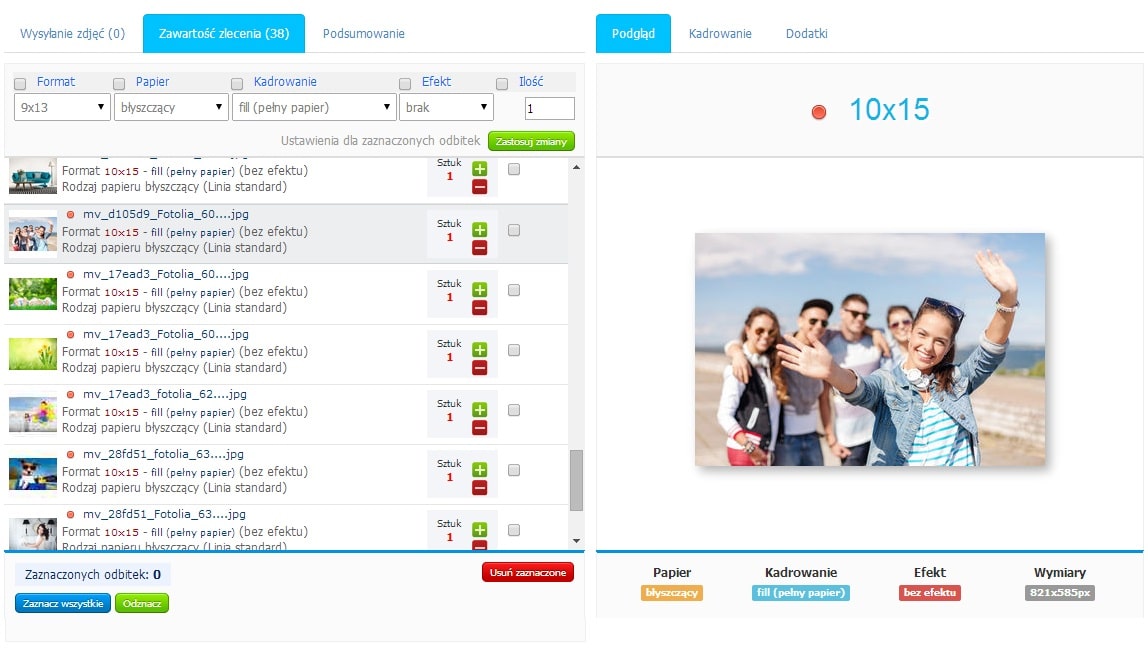Viewport: 1148px width, 649px height.
Task: Tick the Kadrowanie checkbox in settings header
Action: click(237, 84)
